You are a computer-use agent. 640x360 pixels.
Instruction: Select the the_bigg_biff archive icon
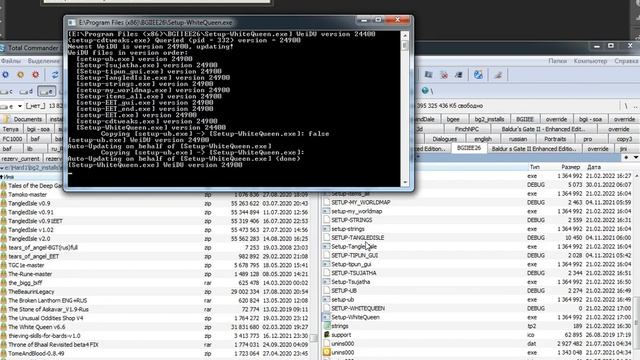tap(4, 283)
